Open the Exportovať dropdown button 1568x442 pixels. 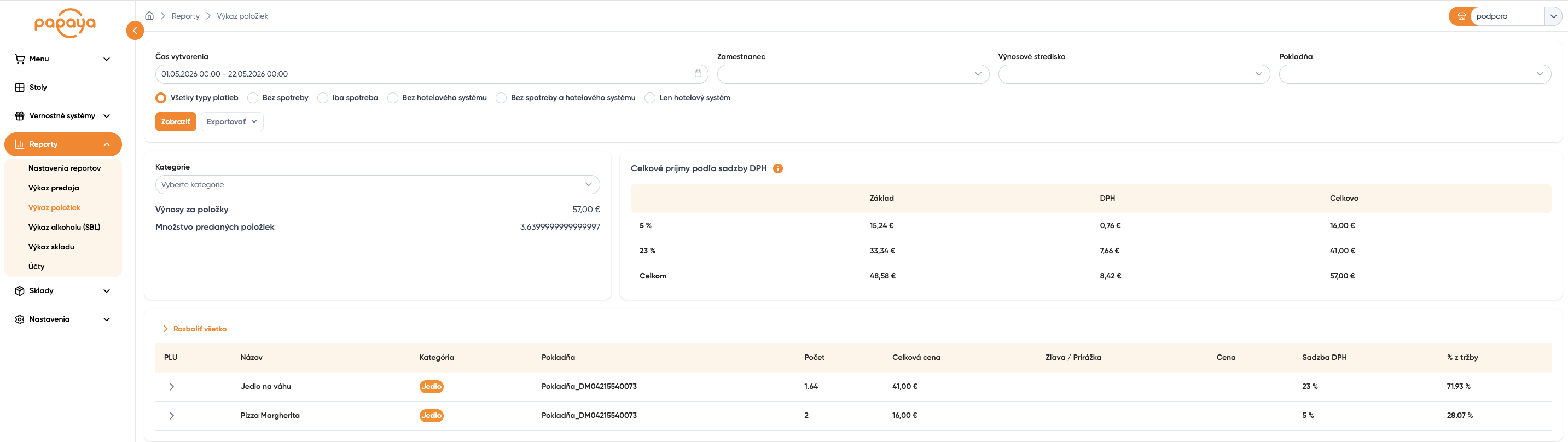232,122
